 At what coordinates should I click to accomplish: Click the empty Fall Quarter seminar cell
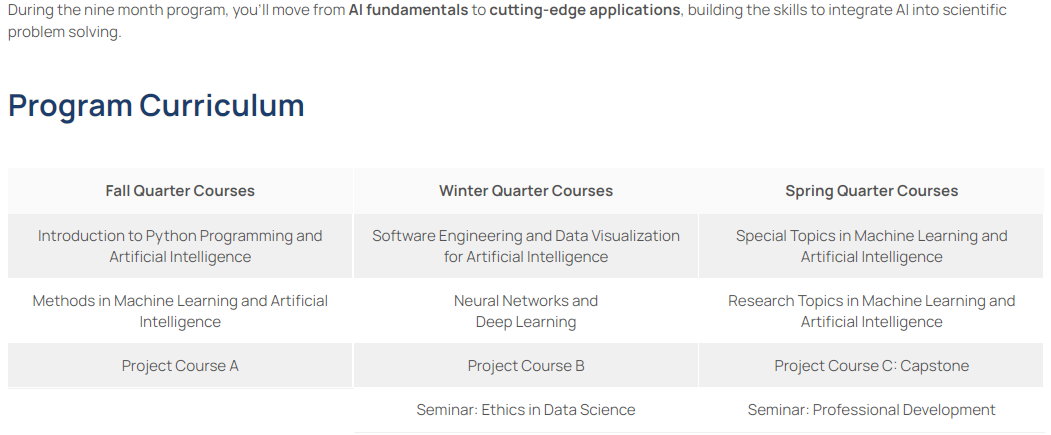180,410
